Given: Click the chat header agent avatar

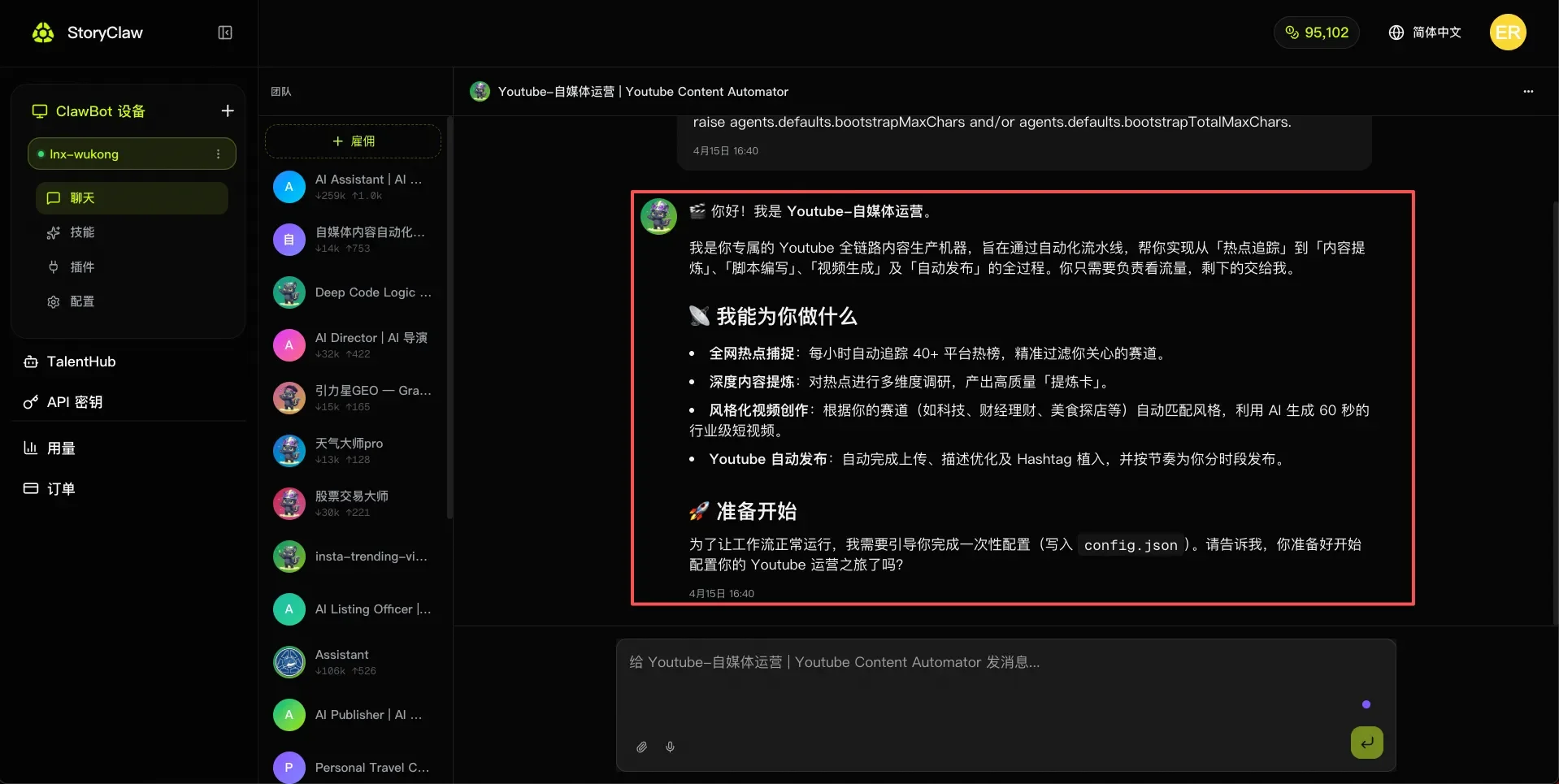Looking at the screenshot, I should click(x=480, y=91).
